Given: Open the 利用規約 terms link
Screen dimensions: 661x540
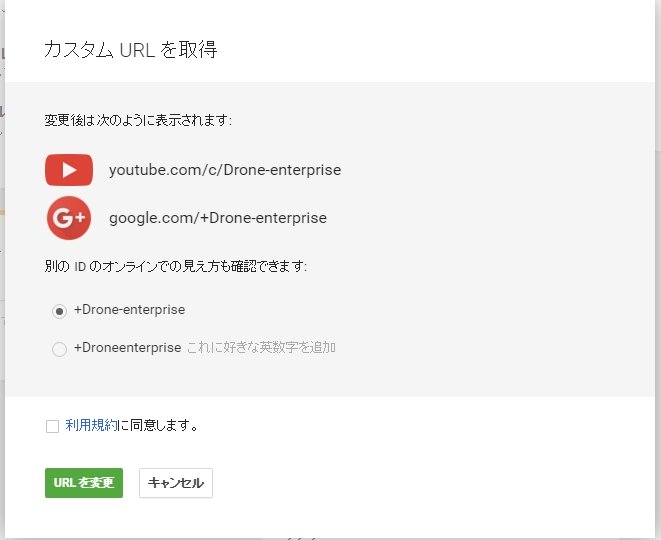Looking at the screenshot, I should pyautogui.click(x=92, y=425).
